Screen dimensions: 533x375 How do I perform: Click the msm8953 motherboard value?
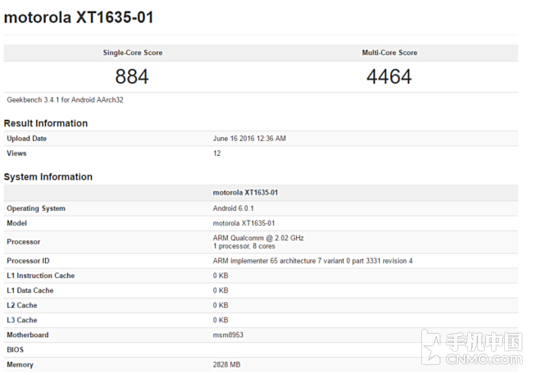point(228,335)
